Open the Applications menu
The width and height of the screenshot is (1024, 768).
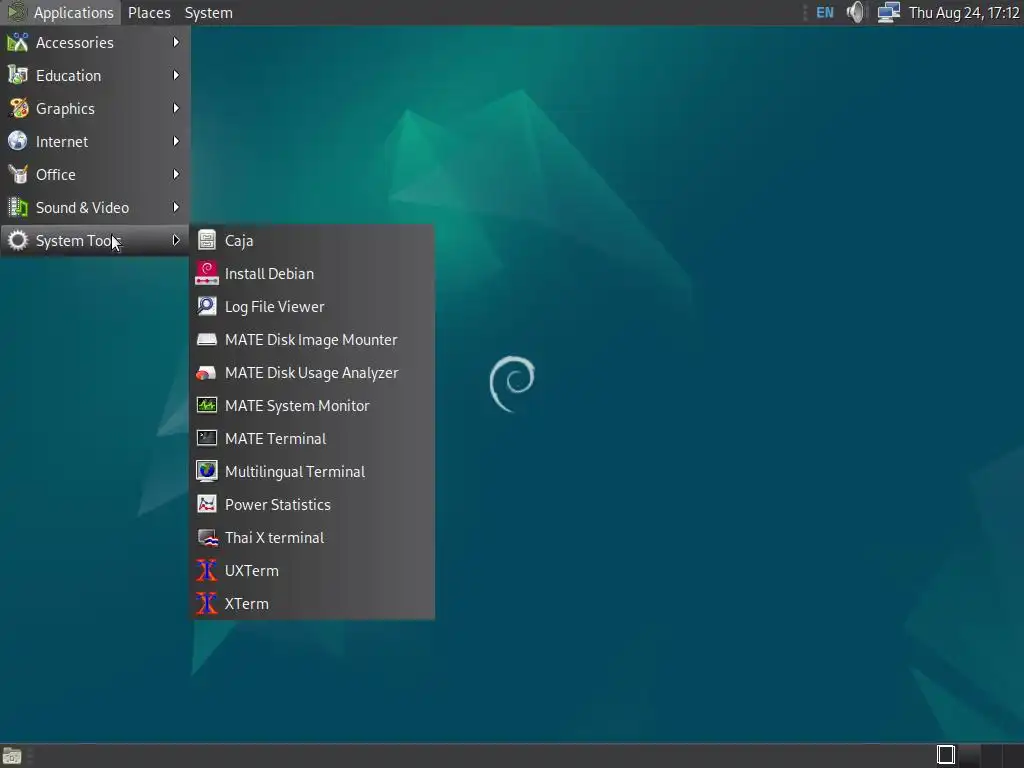pos(60,12)
